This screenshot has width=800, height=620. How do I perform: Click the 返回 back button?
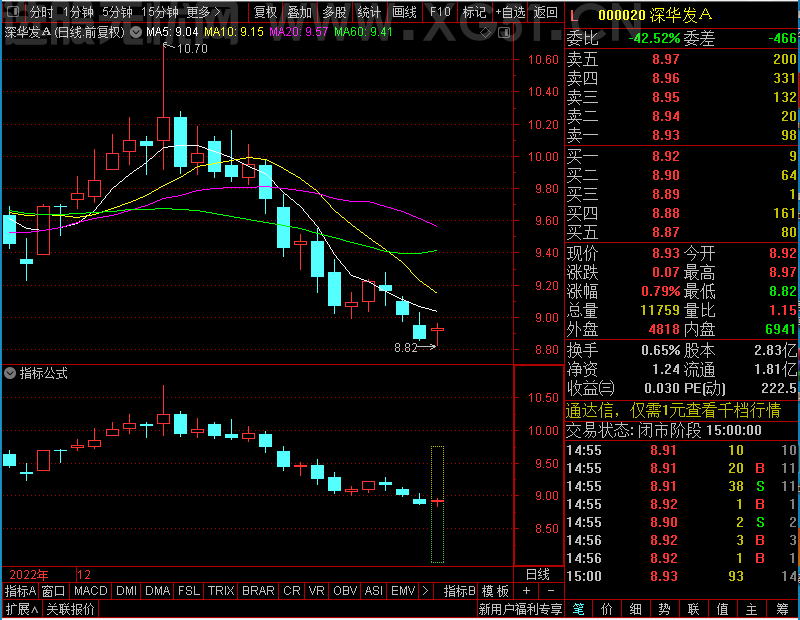(545, 12)
